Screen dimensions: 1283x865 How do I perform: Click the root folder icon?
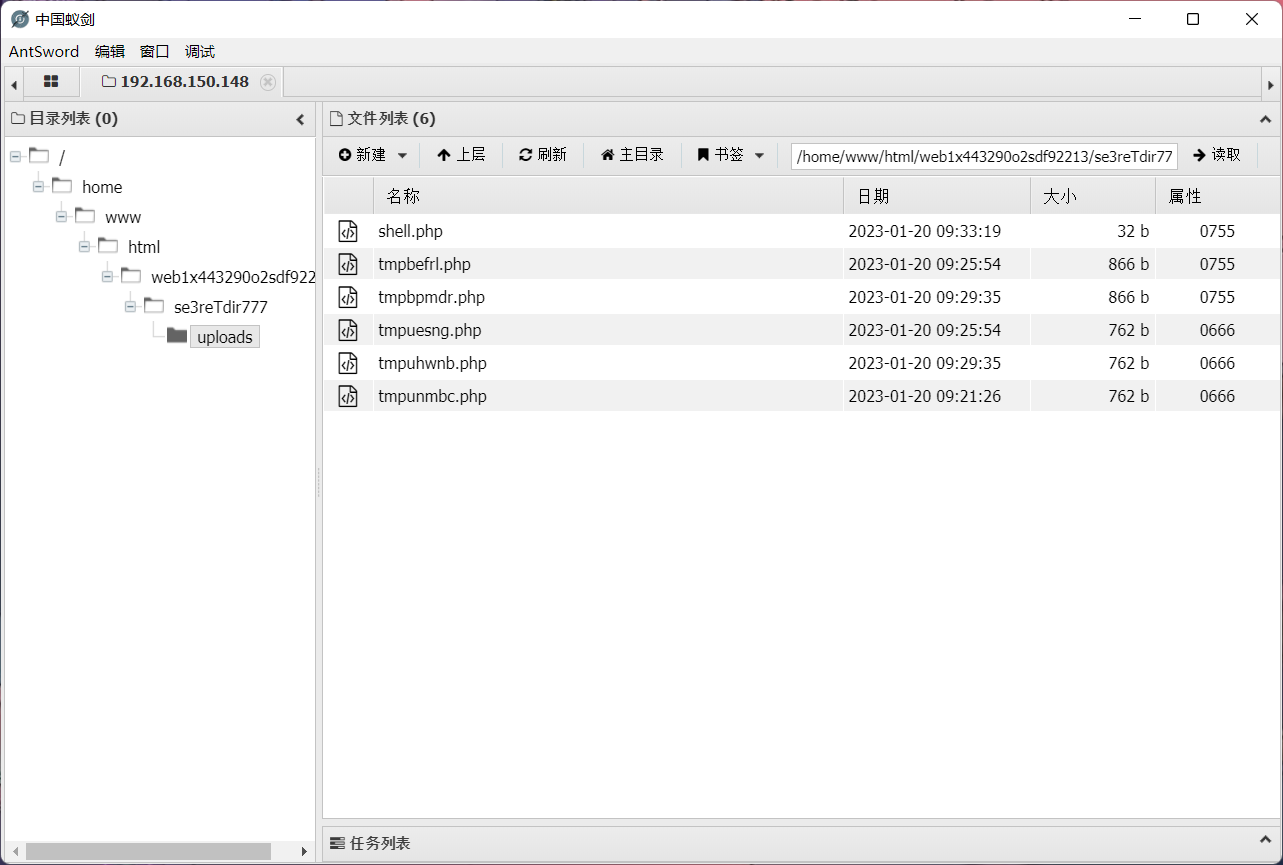(39, 156)
